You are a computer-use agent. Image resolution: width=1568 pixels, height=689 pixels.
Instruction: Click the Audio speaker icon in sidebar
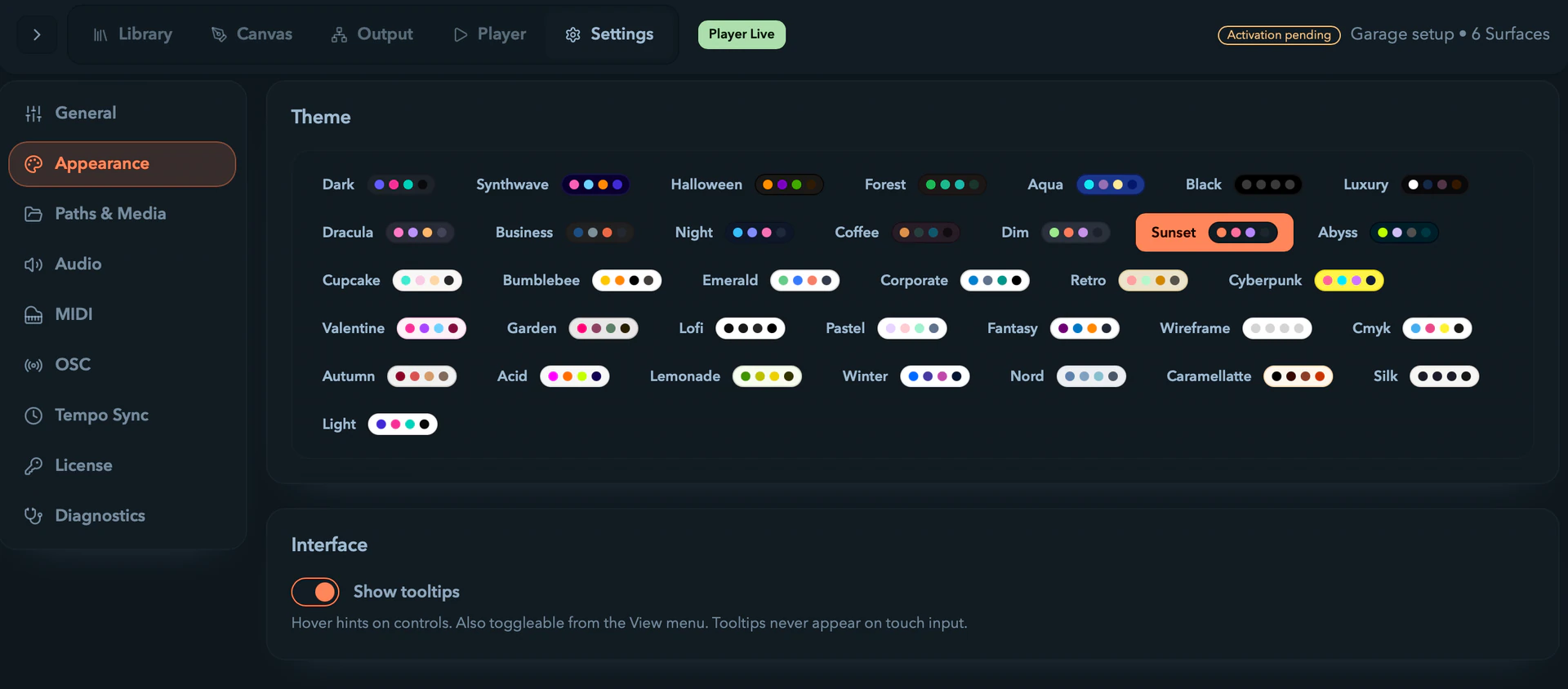(33, 264)
